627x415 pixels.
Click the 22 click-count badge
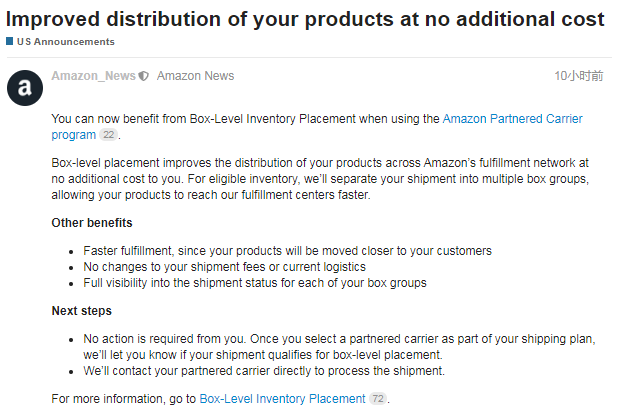(x=109, y=135)
